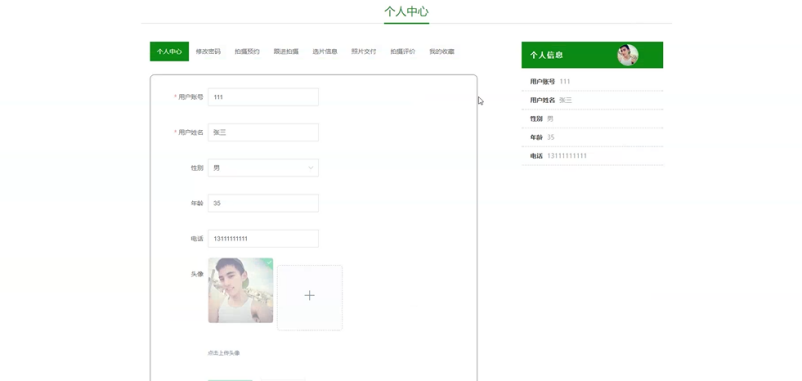The height and width of the screenshot is (381, 802).
Task: Click the 电话 13111111111 row in 个人信息
Action: click(x=592, y=155)
